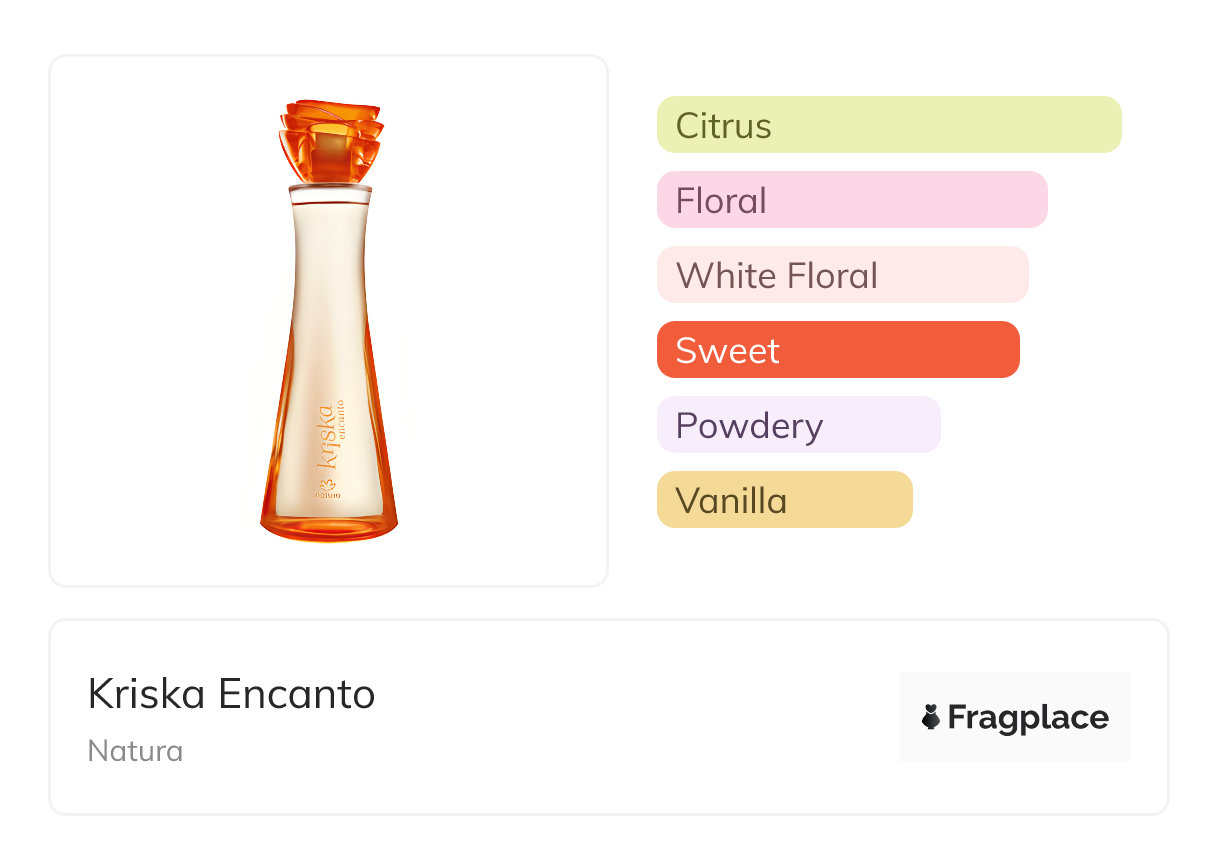Viewport: 1218px width, 864px height.
Task: Click the orange flower-shaped bottle cap
Action: point(330,138)
